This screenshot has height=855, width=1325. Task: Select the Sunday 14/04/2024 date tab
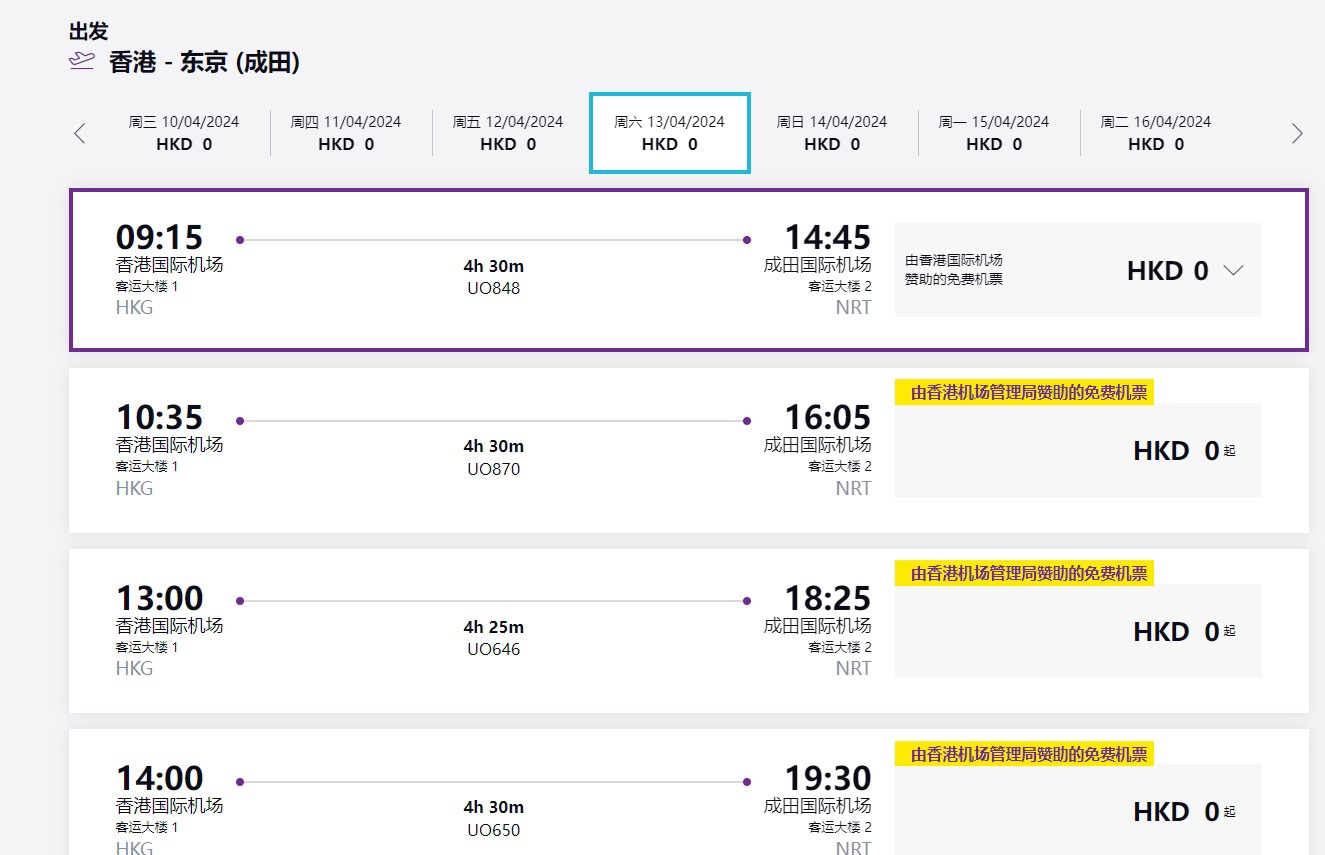[832, 133]
